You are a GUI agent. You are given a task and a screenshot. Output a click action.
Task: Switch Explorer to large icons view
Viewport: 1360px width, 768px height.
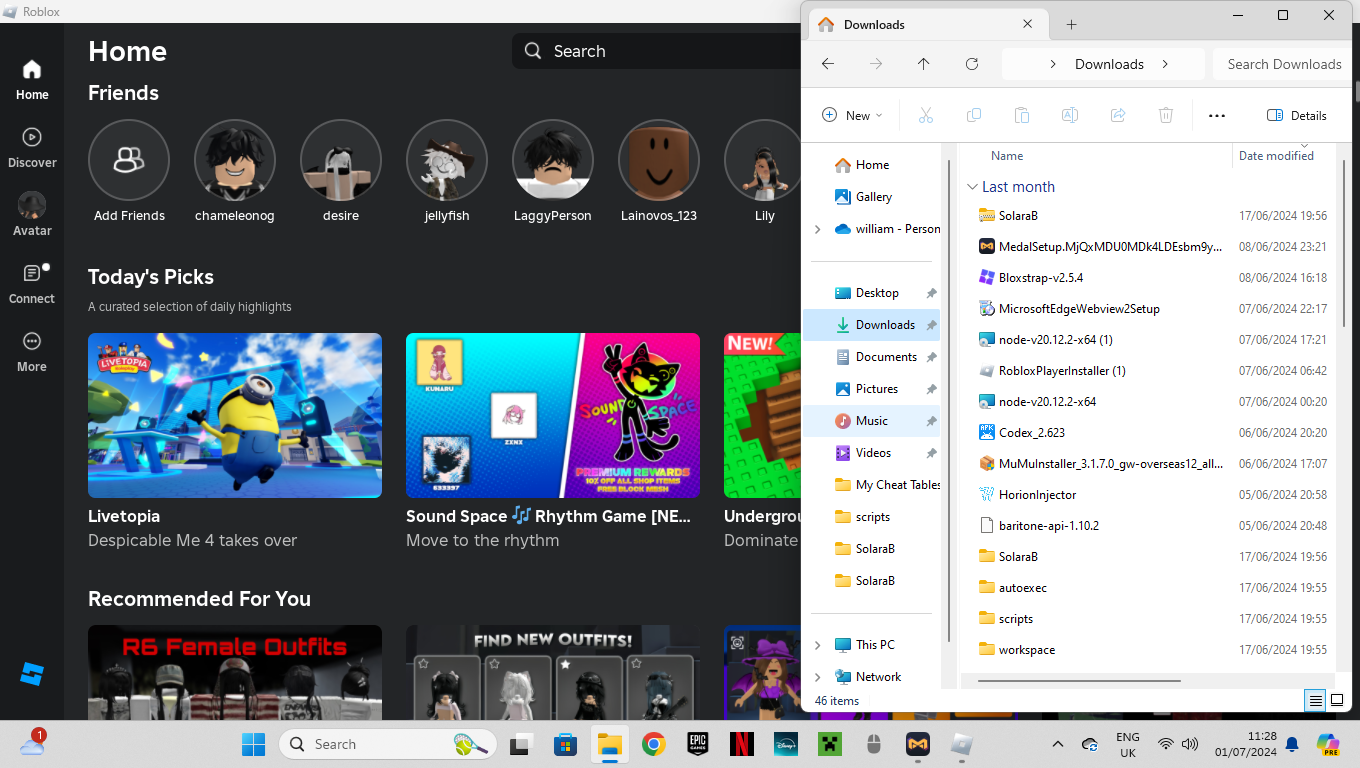pyautogui.click(x=1337, y=701)
